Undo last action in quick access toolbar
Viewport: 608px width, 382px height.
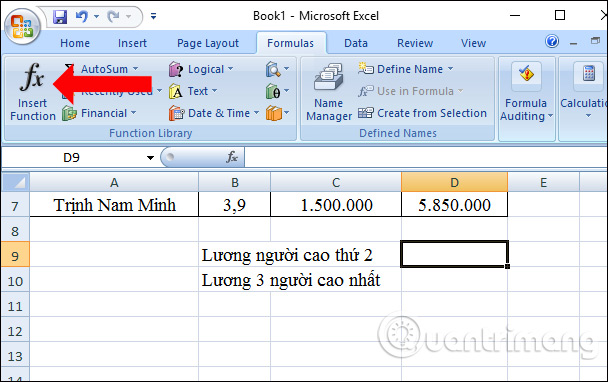click(82, 17)
